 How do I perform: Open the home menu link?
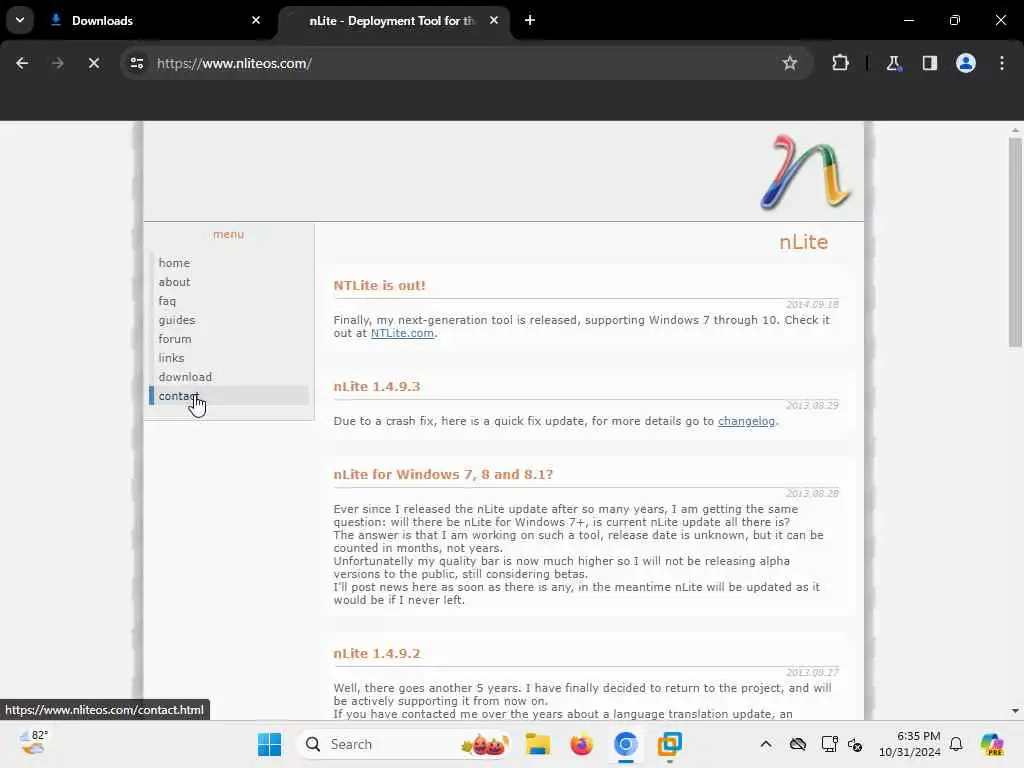pyautogui.click(x=174, y=263)
